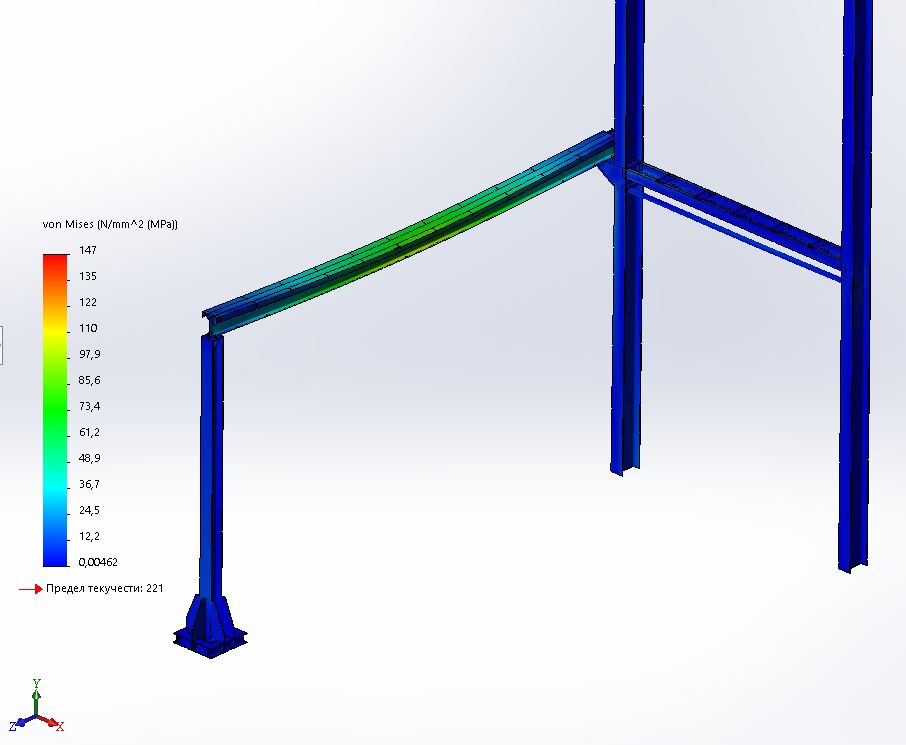Click the XYZ orientation triad
This screenshot has height=745, width=906.
point(36,707)
